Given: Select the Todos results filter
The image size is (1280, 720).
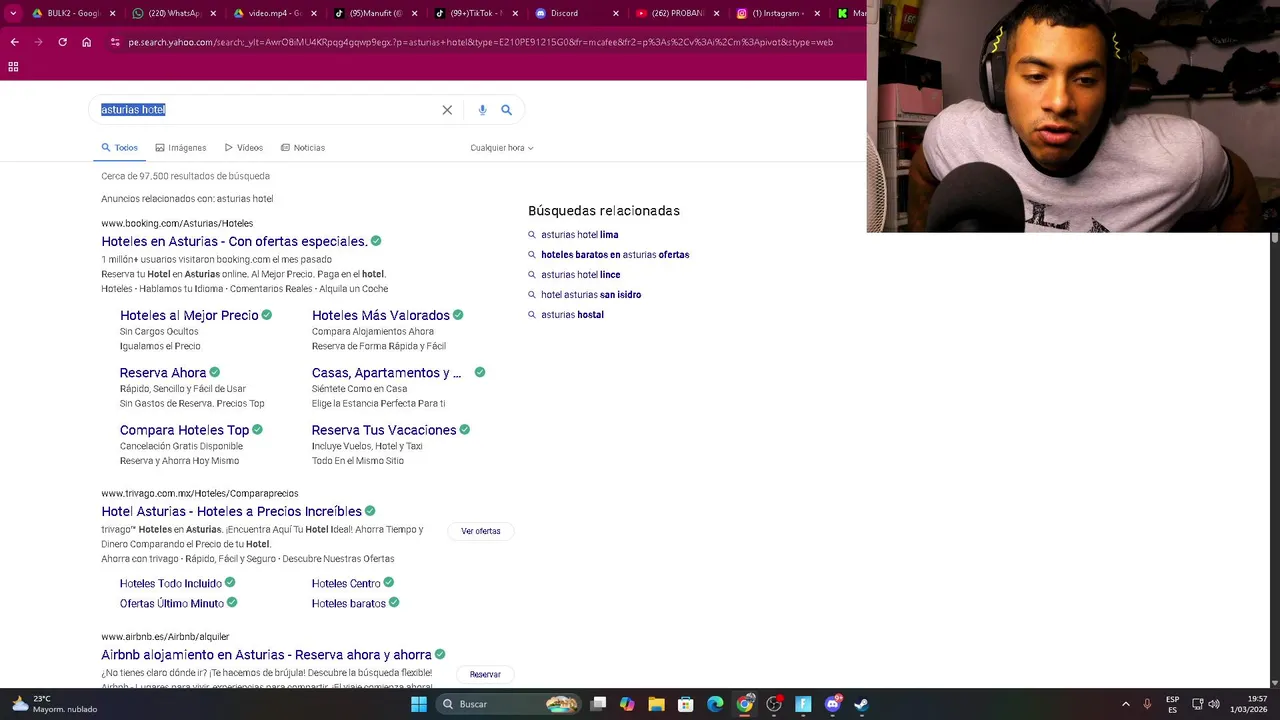Looking at the screenshot, I should click(120, 148).
